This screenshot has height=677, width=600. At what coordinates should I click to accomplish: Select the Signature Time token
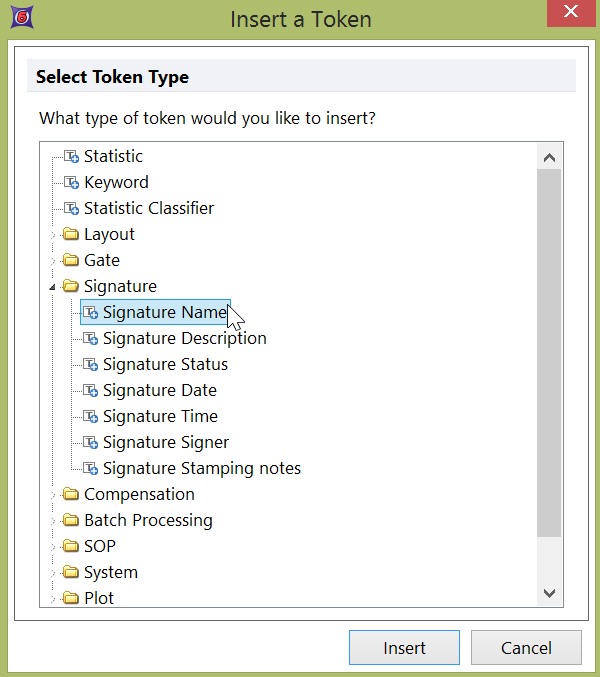pyautogui.click(x=159, y=416)
